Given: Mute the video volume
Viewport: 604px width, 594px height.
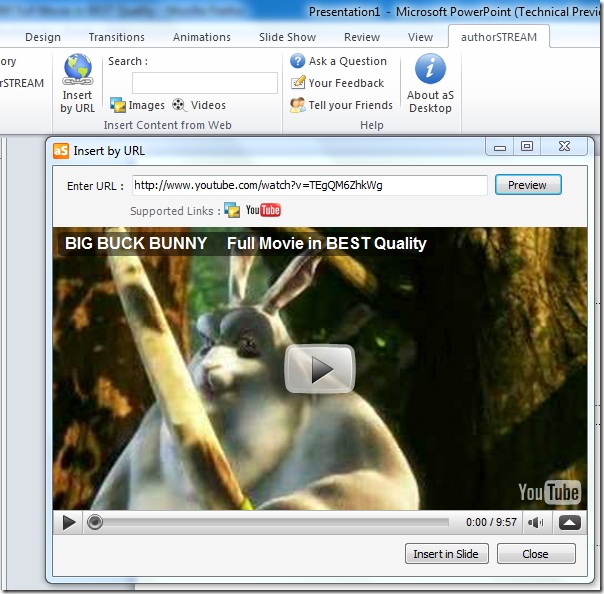Looking at the screenshot, I should pyautogui.click(x=536, y=523).
